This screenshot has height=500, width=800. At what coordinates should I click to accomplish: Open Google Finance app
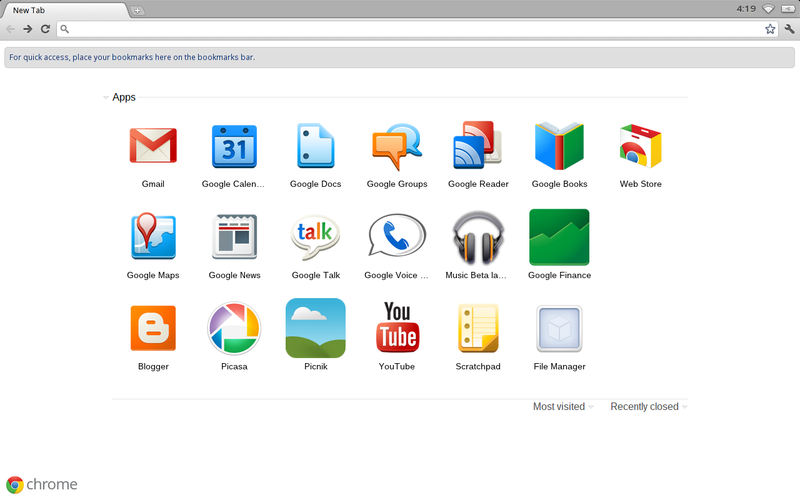pos(559,237)
